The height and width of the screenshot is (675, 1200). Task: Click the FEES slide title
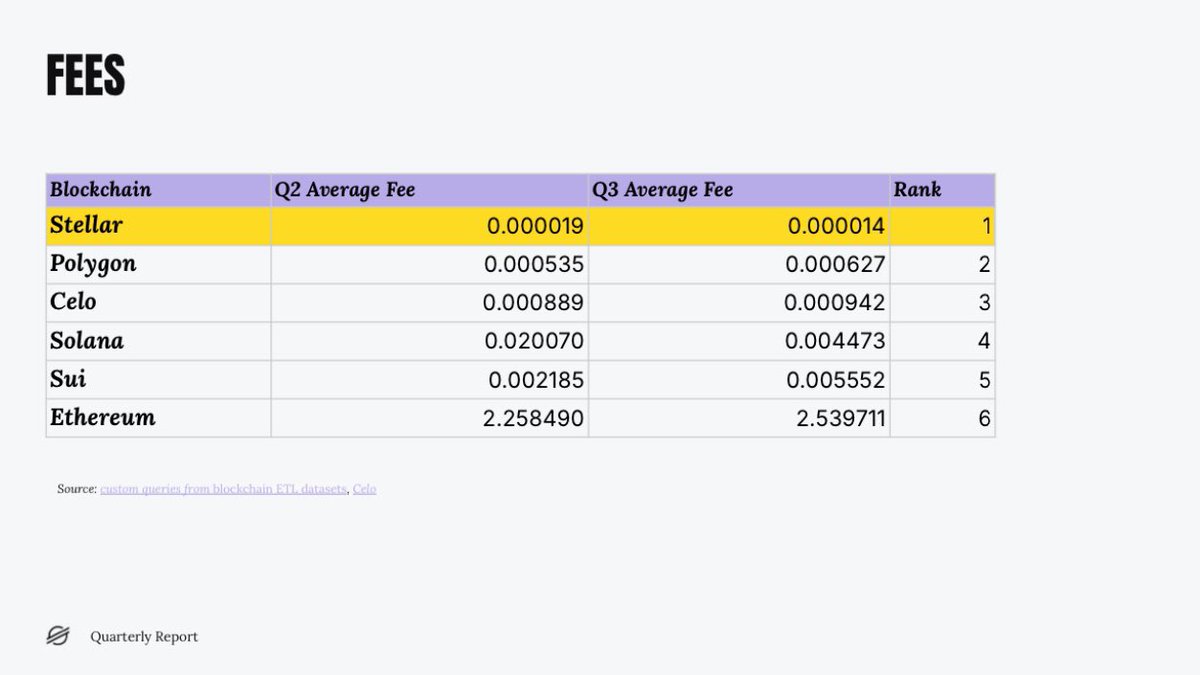click(x=86, y=77)
